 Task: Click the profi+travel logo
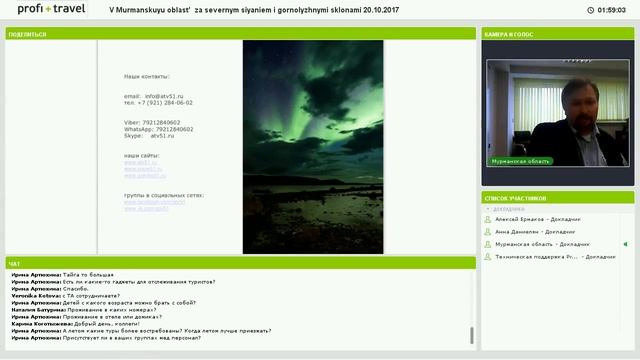51,9
